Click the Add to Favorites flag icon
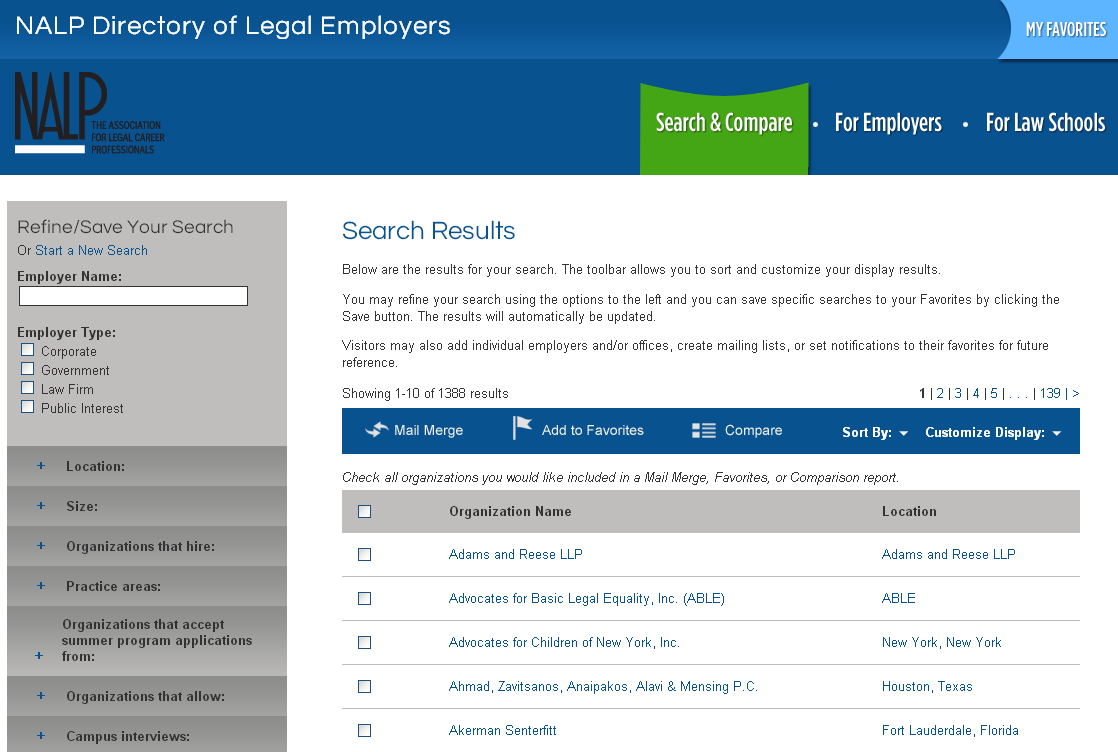 click(x=522, y=428)
